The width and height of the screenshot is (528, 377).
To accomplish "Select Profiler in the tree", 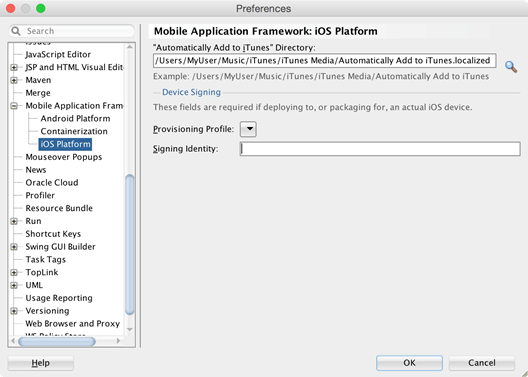I will click(40, 195).
